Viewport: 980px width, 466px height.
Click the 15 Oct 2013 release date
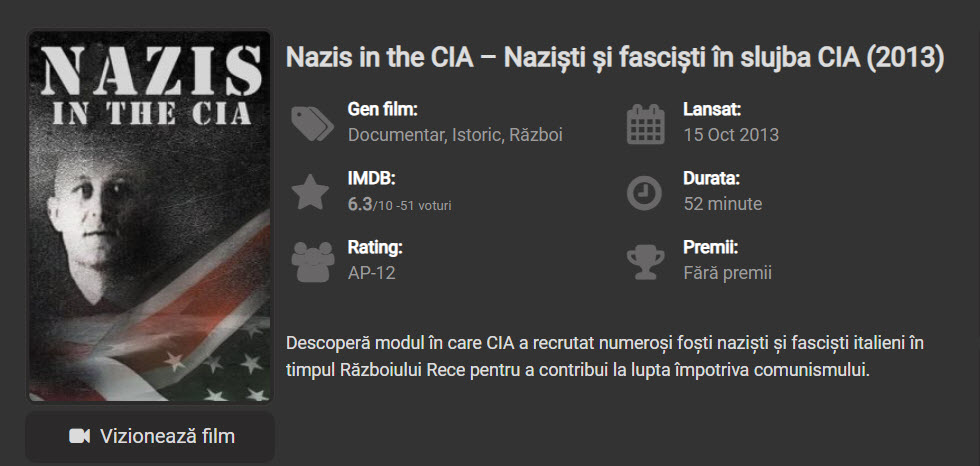point(731,135)
